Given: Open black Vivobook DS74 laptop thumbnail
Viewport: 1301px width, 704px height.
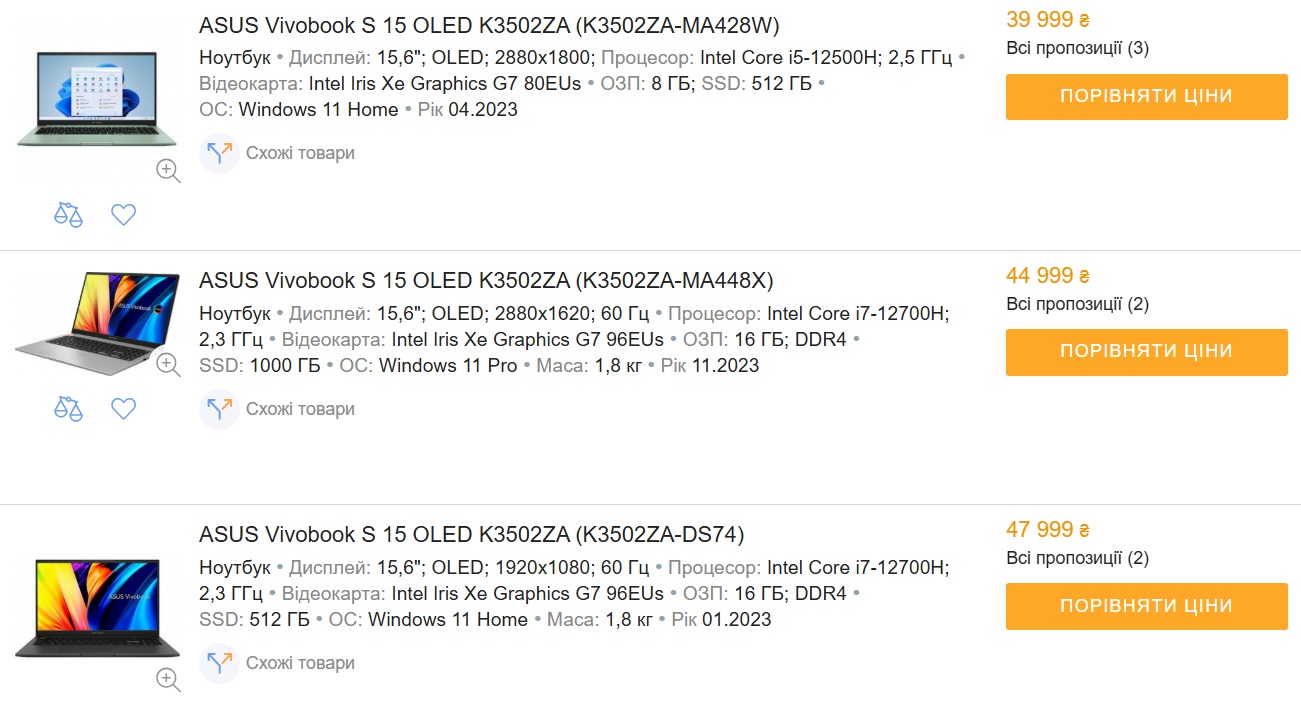Looking at the screenshot, I should coord(97,608).
